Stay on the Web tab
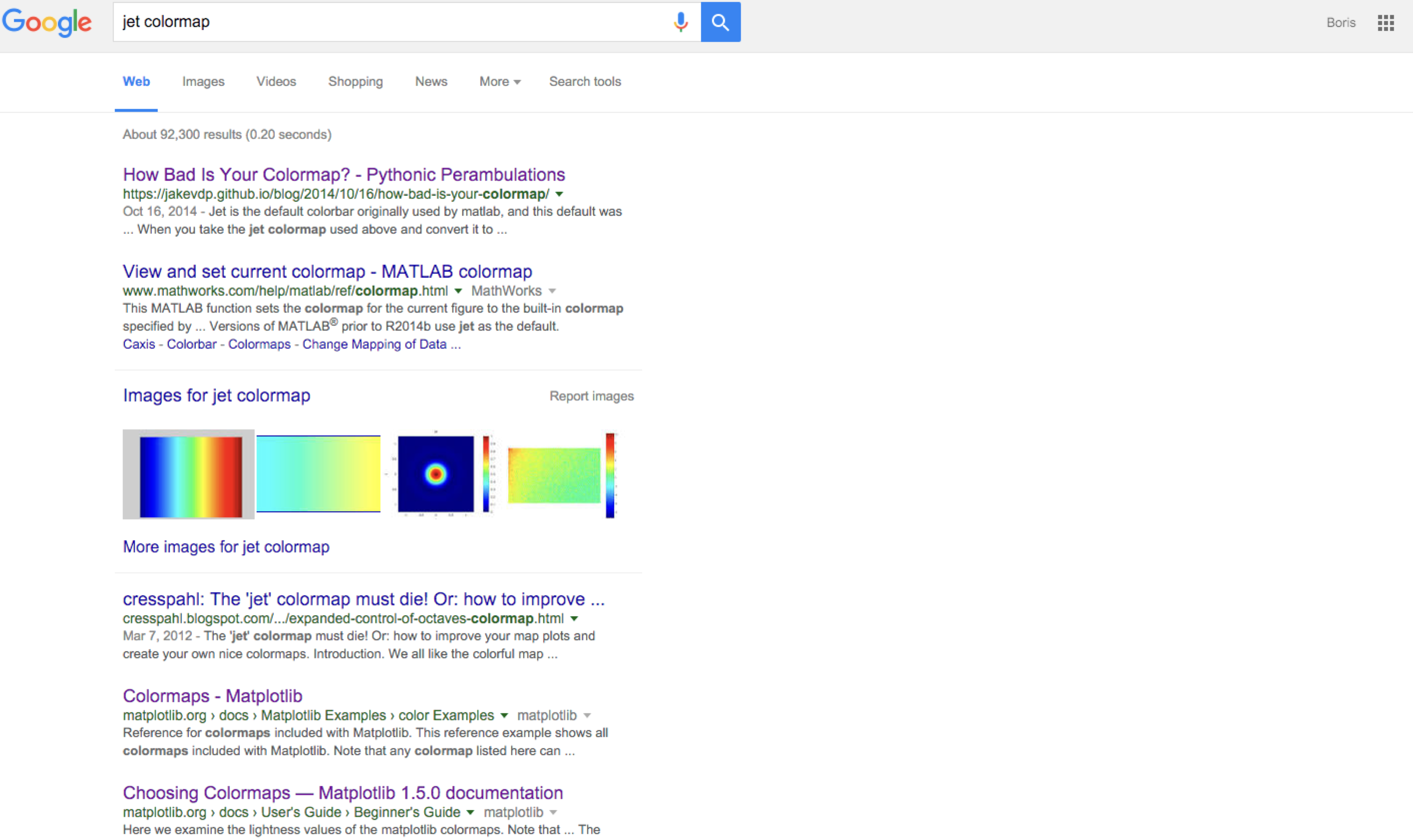The height and width of the screenshot is (840, 1413). [x=136, y=81]
